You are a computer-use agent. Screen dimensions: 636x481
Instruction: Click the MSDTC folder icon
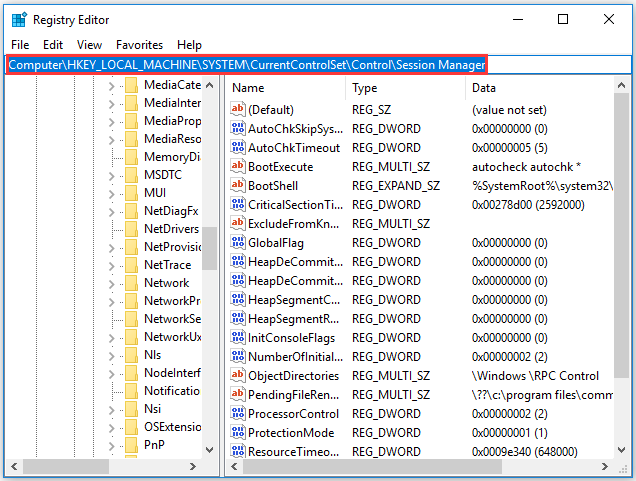click(x=131, y=175)
